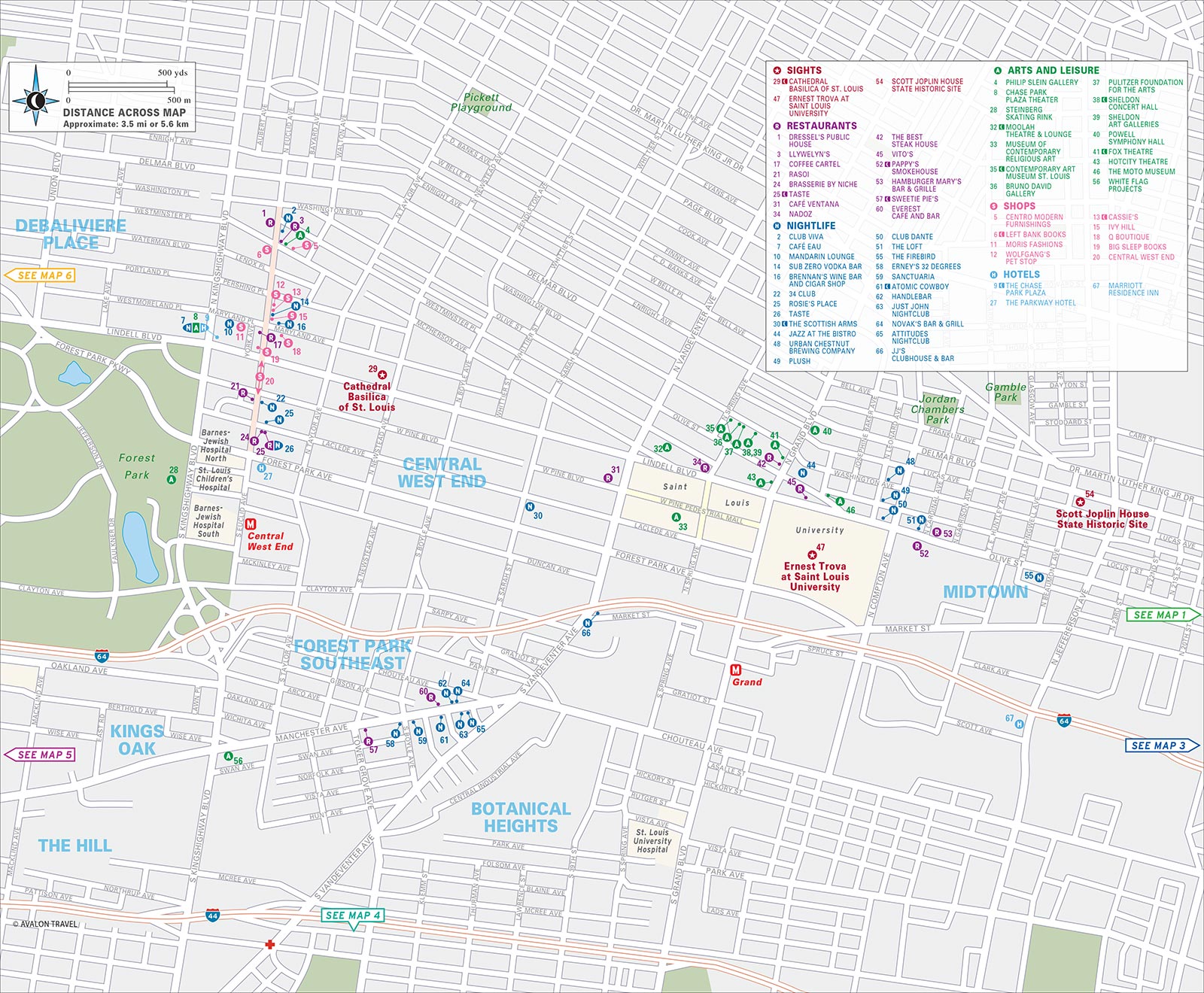1204x993 pixels.
Task: Click the Sights star icon in legend
Action: point(777,71)
